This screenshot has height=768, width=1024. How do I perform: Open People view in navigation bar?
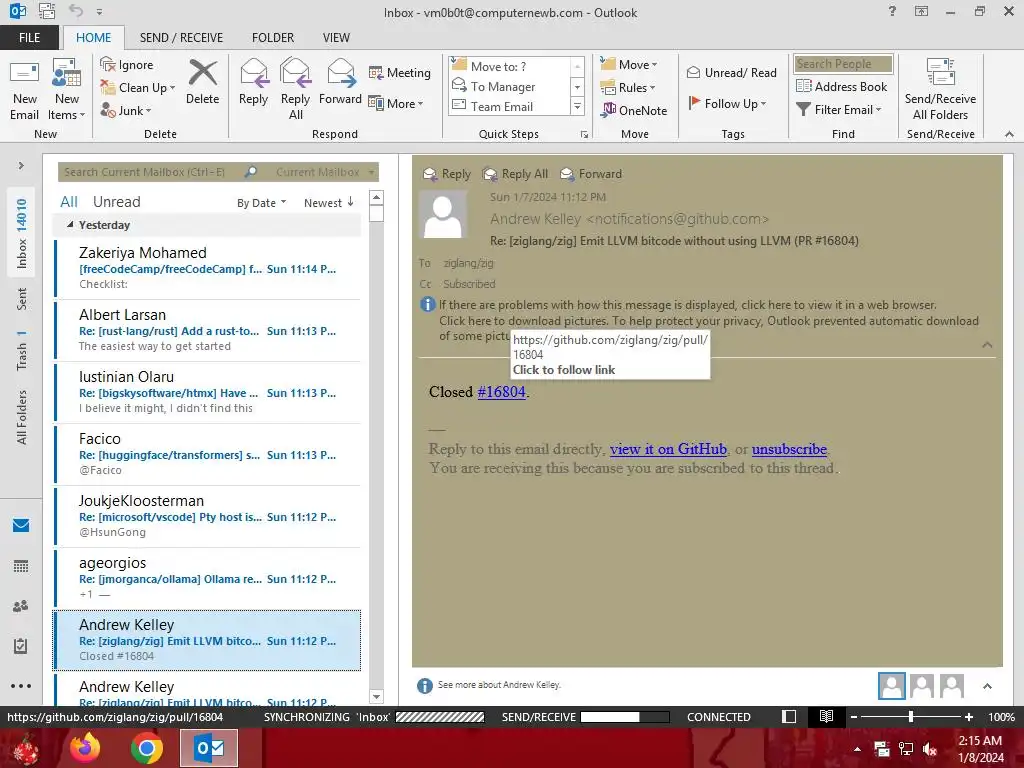coord(21,606)
